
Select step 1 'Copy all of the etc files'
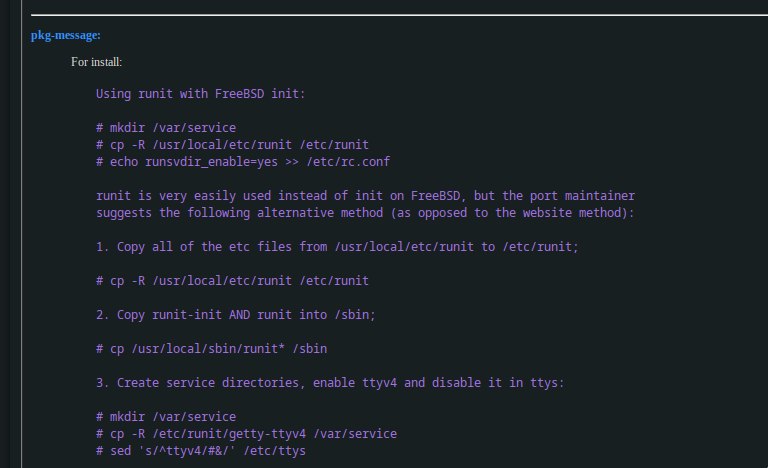pyautogui.click(x=337, y=246)
